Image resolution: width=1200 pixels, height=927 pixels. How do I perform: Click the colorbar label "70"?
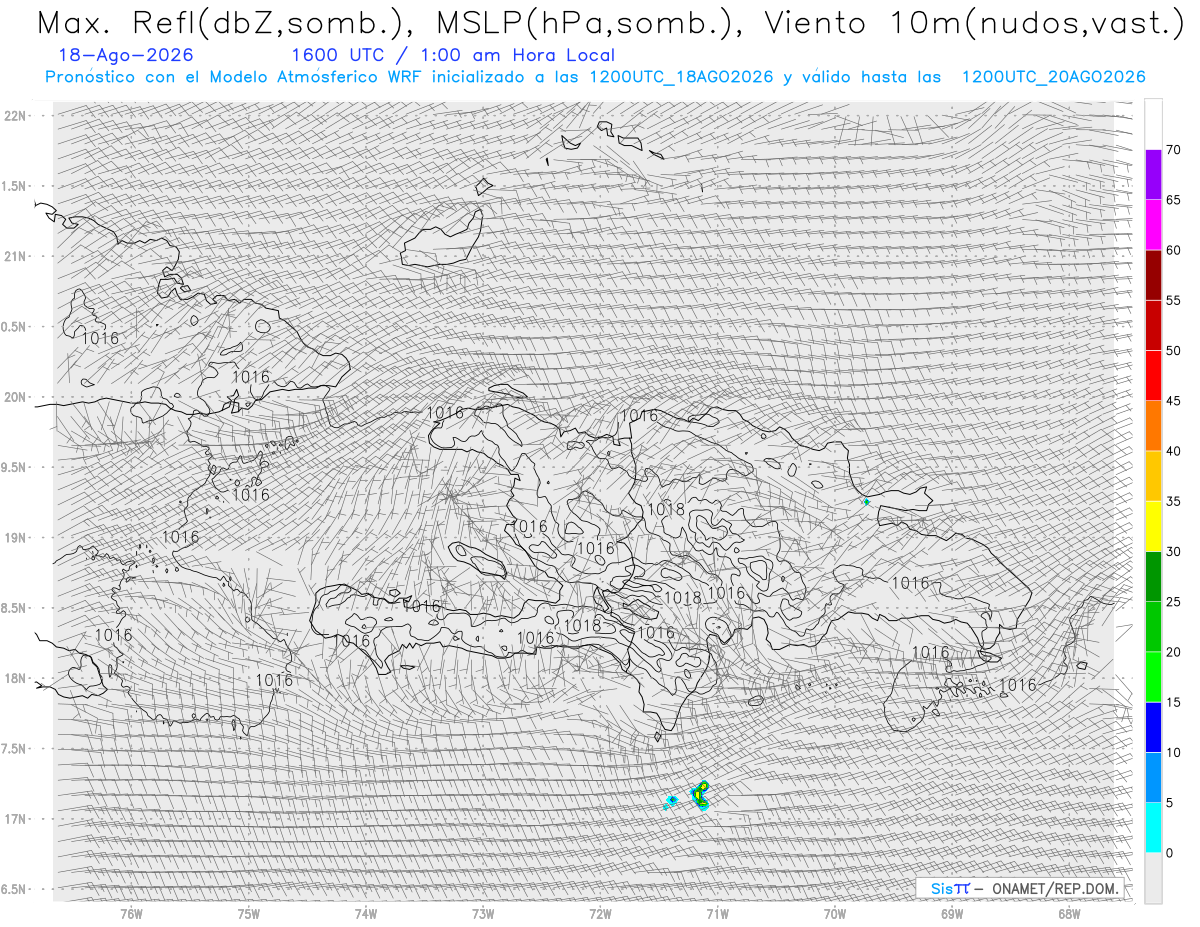tap(1173, 150)
